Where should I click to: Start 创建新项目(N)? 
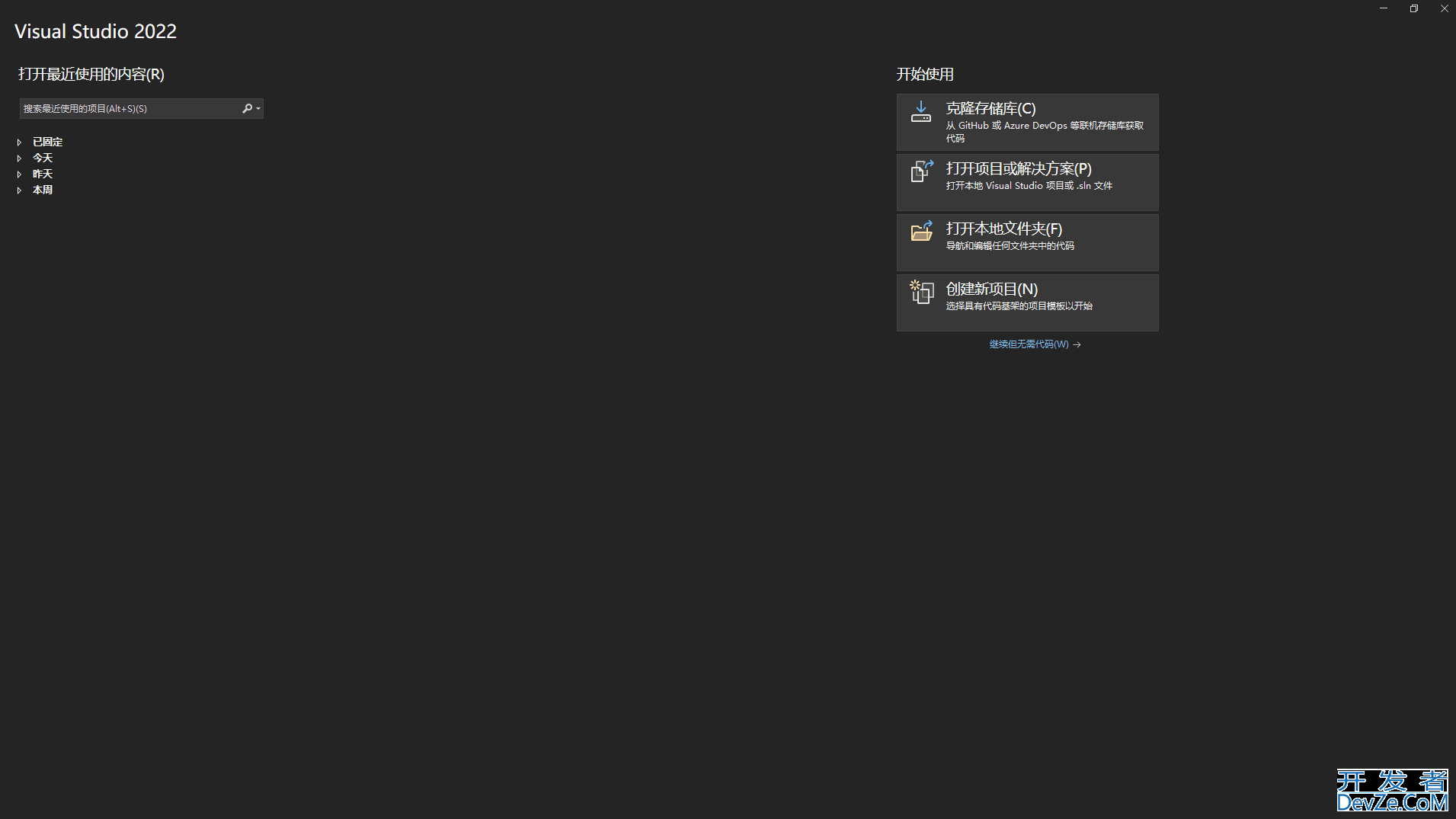(1027, 302)
